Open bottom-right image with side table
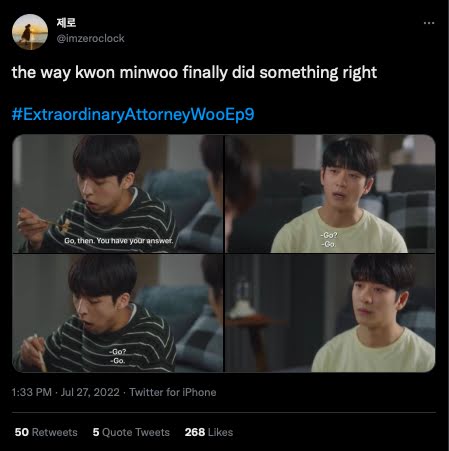The image size is (449, 451). point(330,313)
